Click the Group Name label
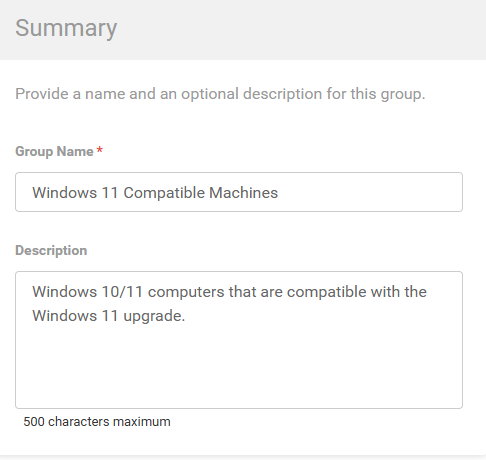 pyautogui.click(x=54, y=152)
